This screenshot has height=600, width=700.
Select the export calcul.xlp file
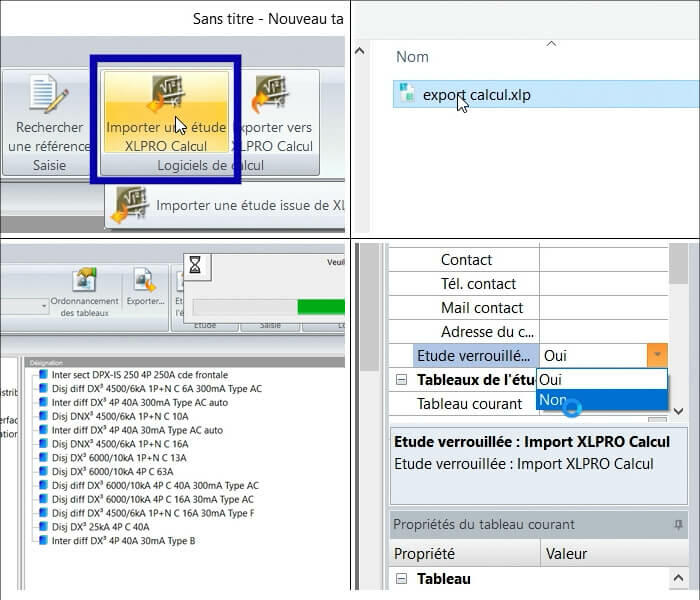coord(546,95)
